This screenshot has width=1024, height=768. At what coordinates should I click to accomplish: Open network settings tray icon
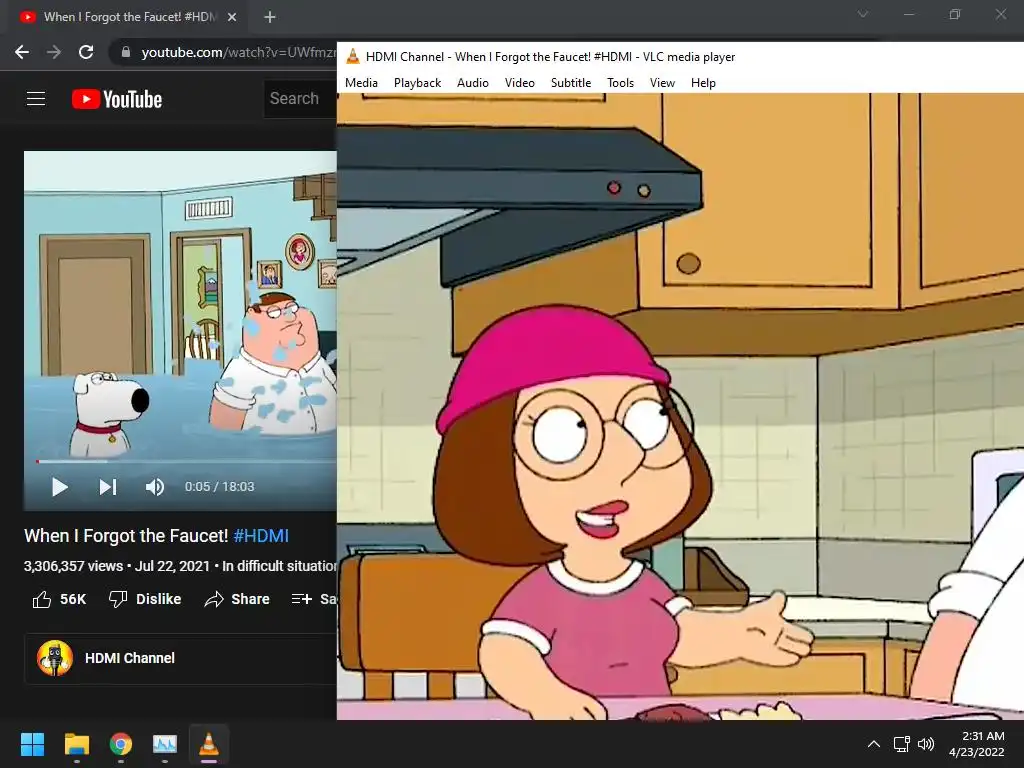(902, 744)
